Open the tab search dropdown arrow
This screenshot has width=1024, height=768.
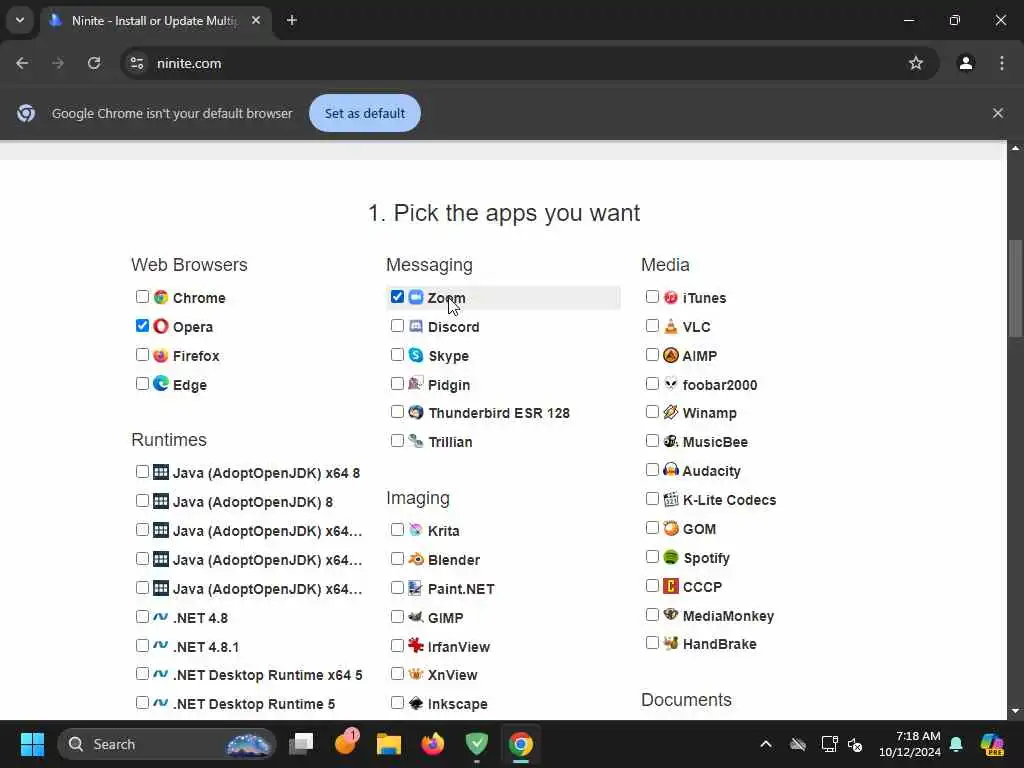pyautogui.click(x=20, y=20)
